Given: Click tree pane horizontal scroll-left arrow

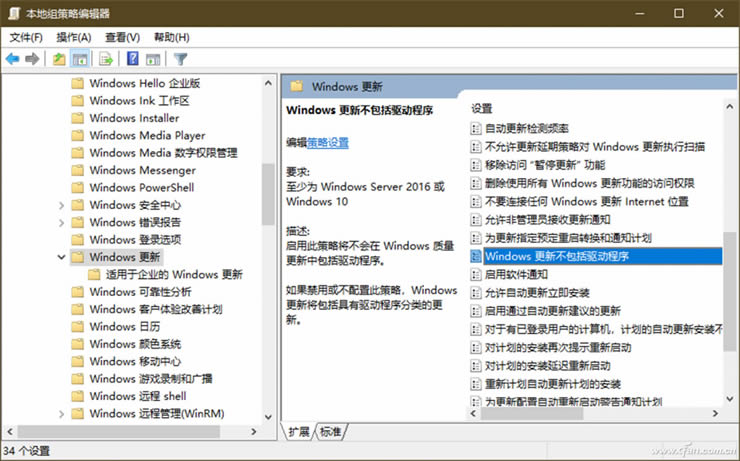Looking at the screenshot, I should (x=10, y=431).
